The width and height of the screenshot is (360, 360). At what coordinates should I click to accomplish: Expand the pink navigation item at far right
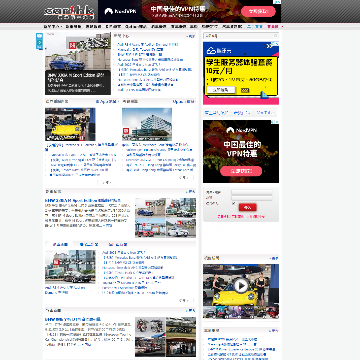click(275, 26)
